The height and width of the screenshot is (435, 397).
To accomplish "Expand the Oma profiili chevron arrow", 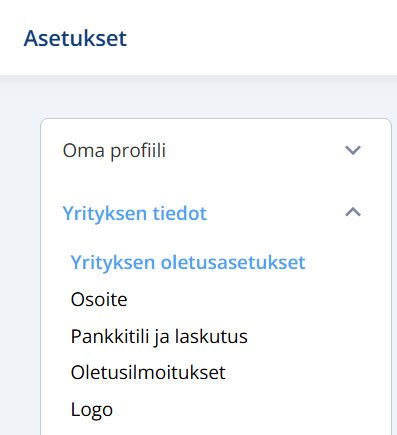I will click(353, 150).
